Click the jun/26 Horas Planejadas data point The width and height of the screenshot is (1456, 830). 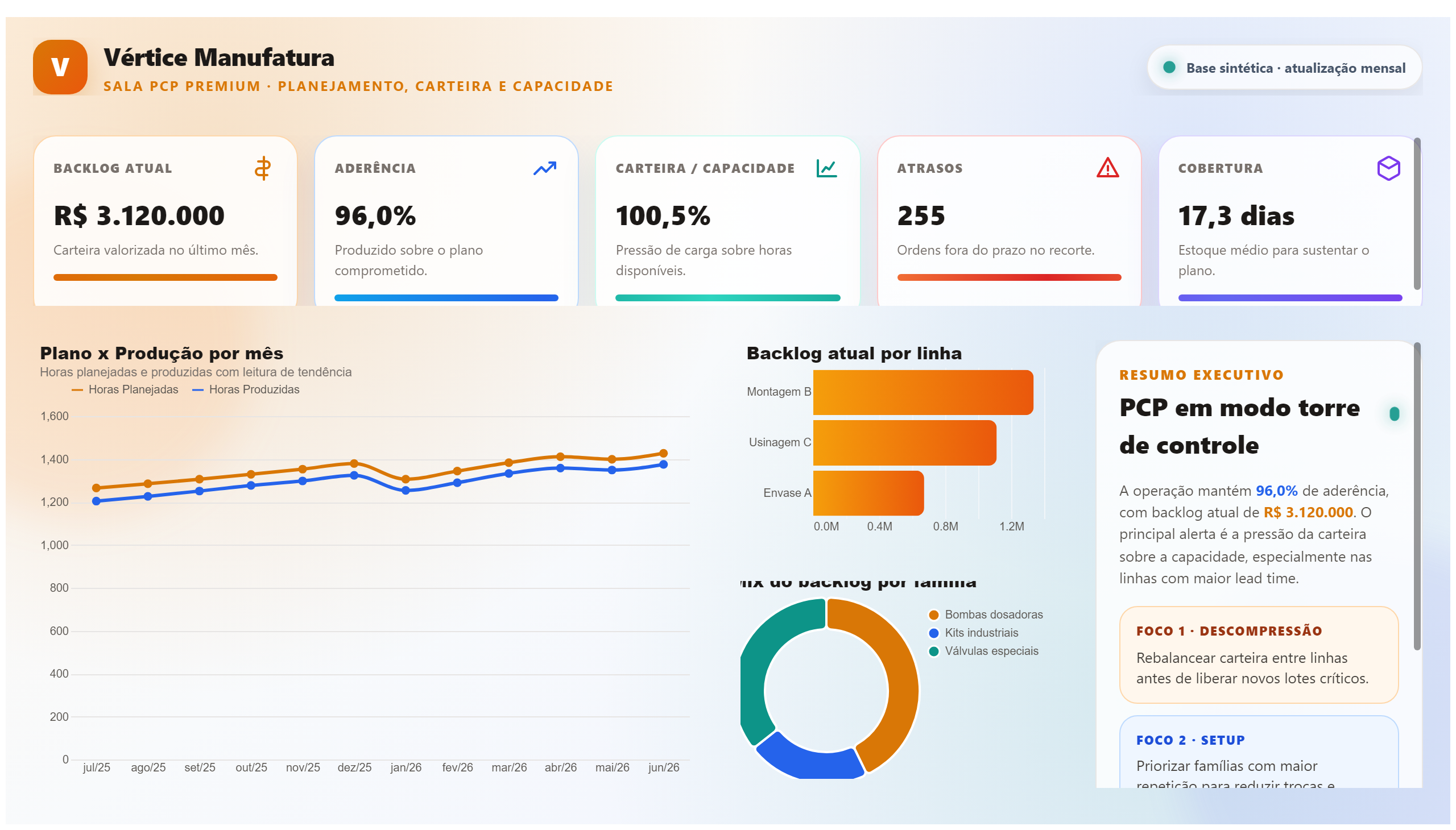663,454
